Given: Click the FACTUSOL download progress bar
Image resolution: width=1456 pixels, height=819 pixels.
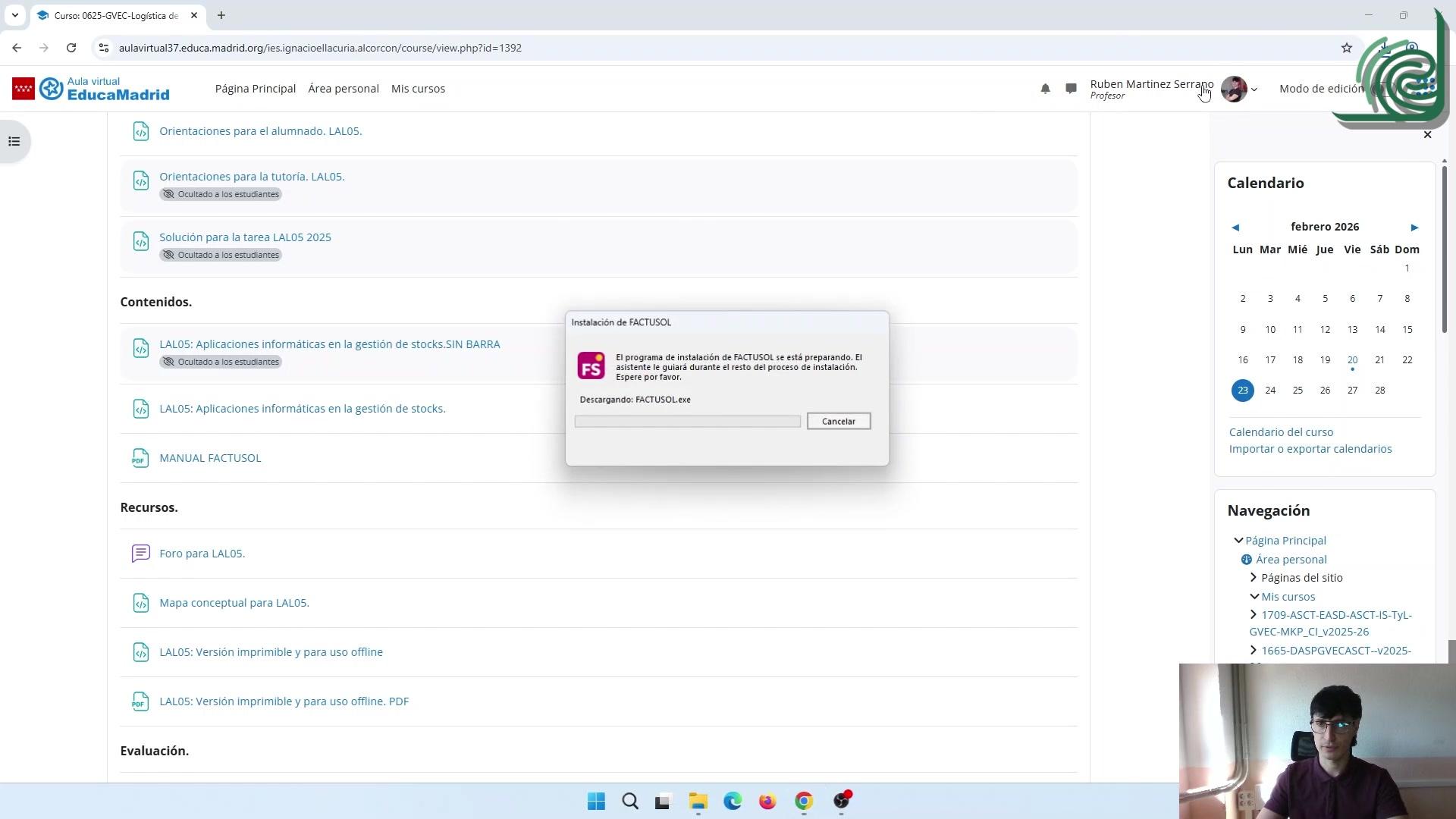Looking at the screenshot, I should [x=687, y=422].
